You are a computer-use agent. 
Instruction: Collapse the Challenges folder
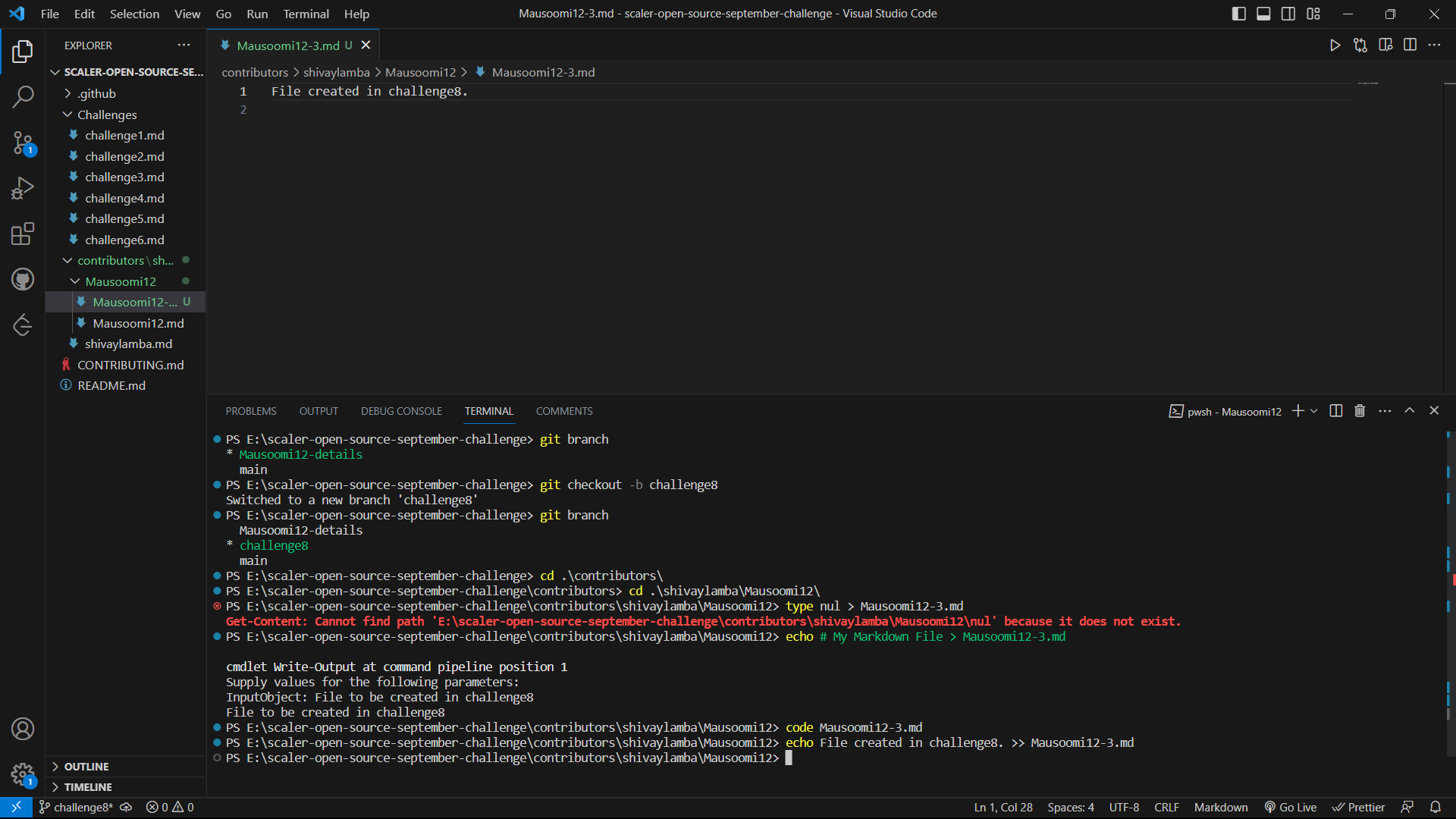[67, 115]
